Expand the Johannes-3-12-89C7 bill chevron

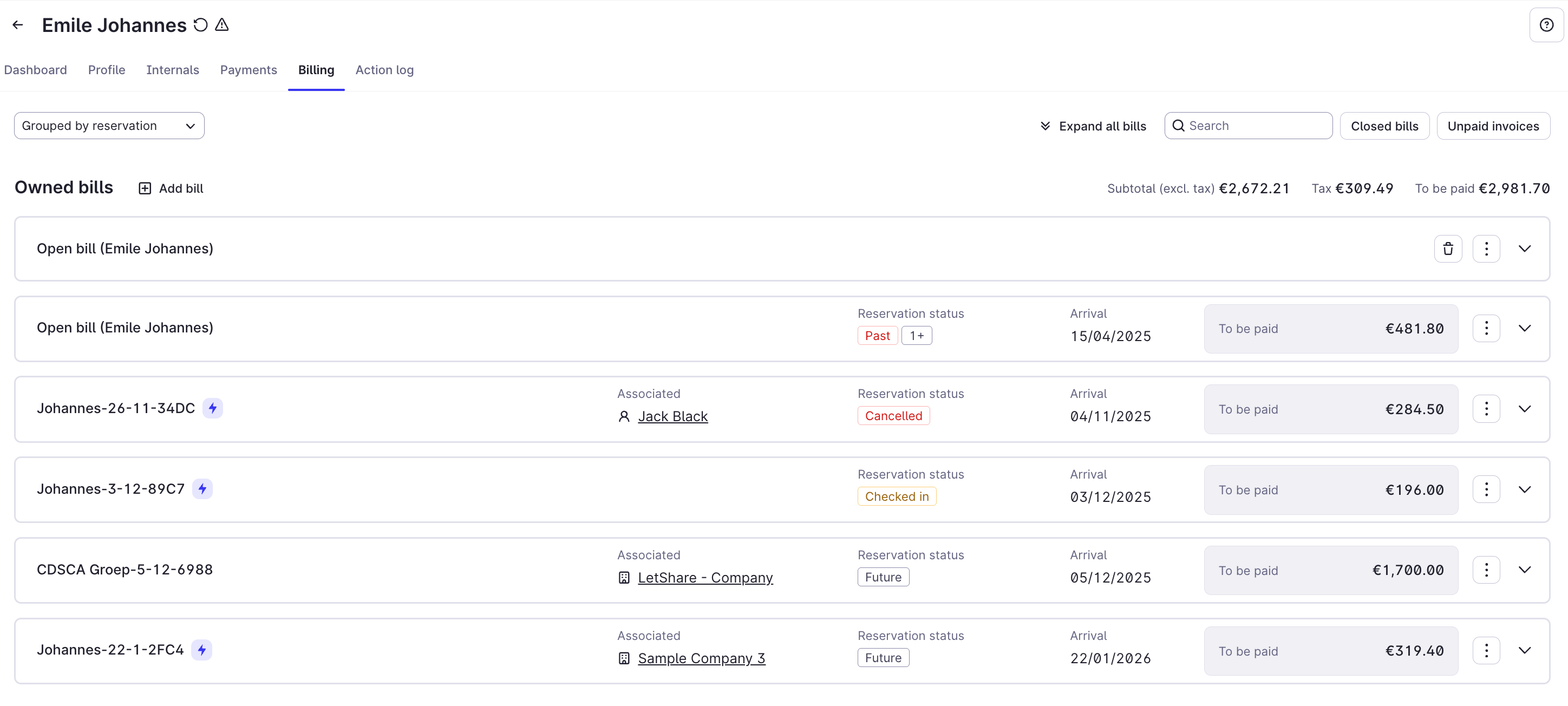tap(1524, 489)
